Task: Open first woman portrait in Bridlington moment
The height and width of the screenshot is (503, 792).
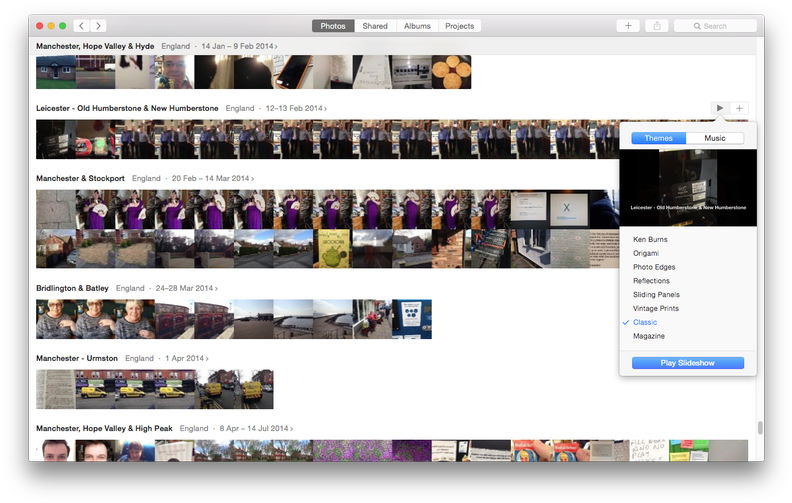Action: 56,319
